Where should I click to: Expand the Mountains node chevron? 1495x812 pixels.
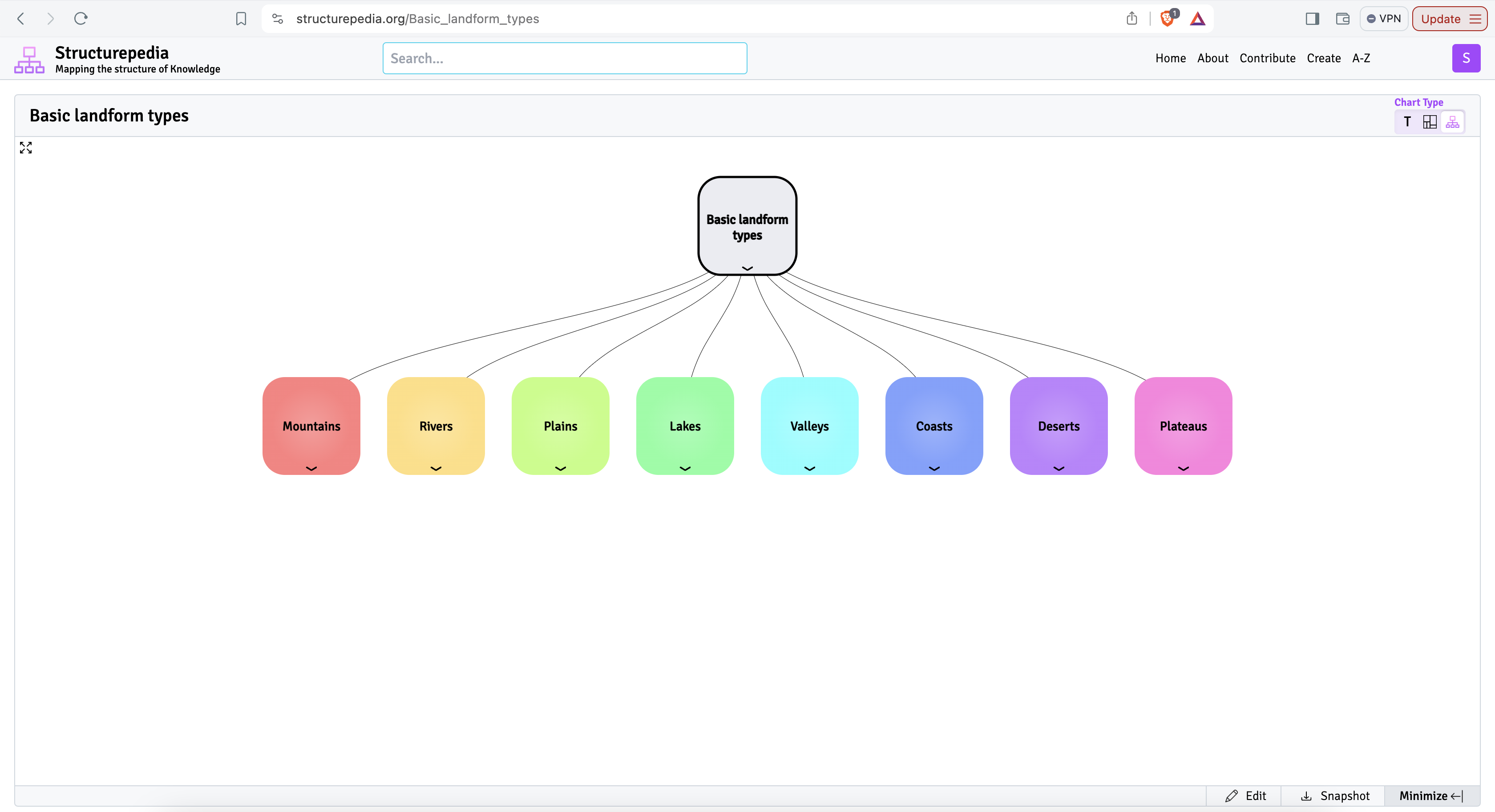coord(311,469)
